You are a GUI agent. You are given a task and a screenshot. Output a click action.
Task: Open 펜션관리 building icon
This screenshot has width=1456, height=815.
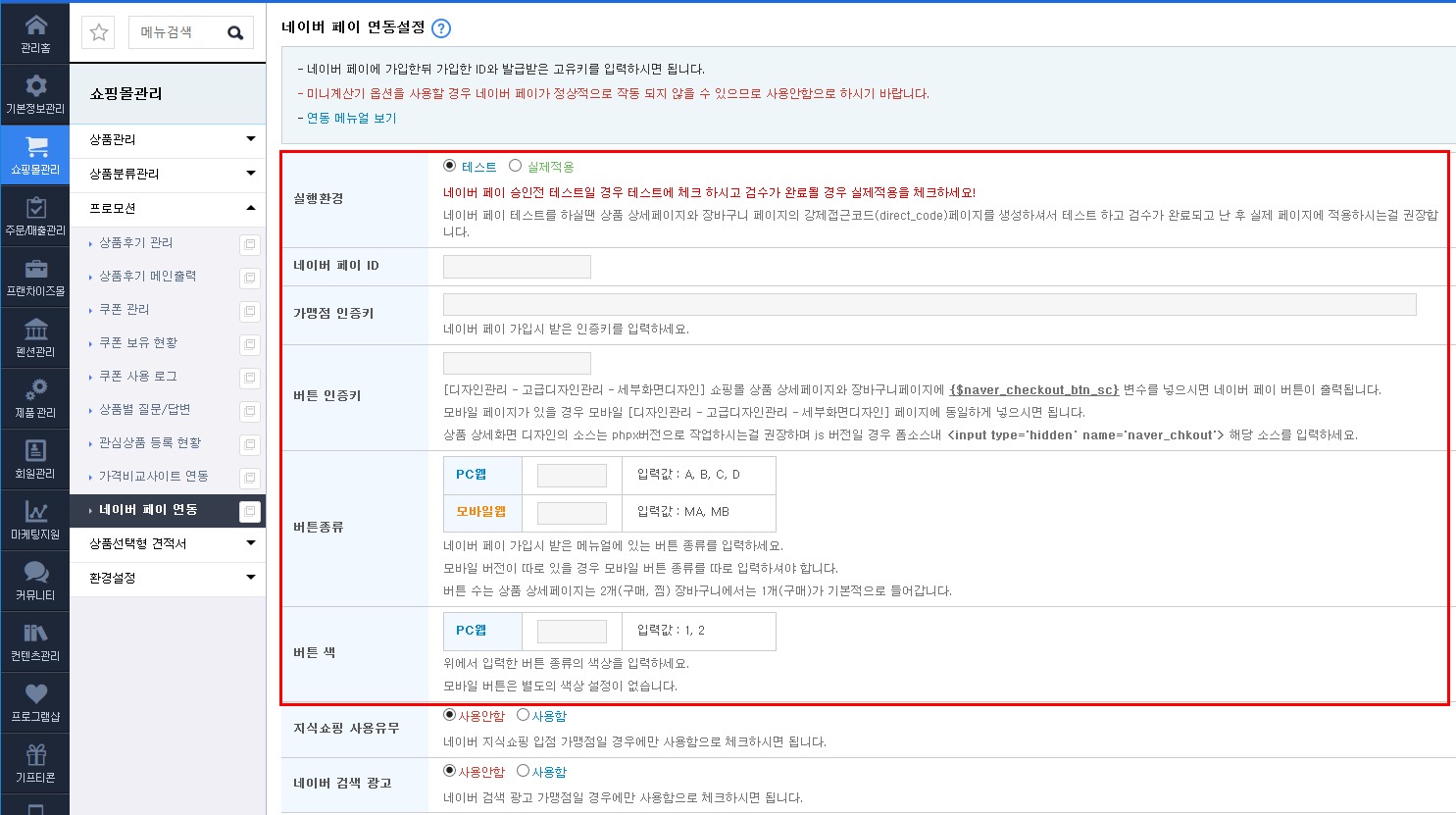point(35,330)
